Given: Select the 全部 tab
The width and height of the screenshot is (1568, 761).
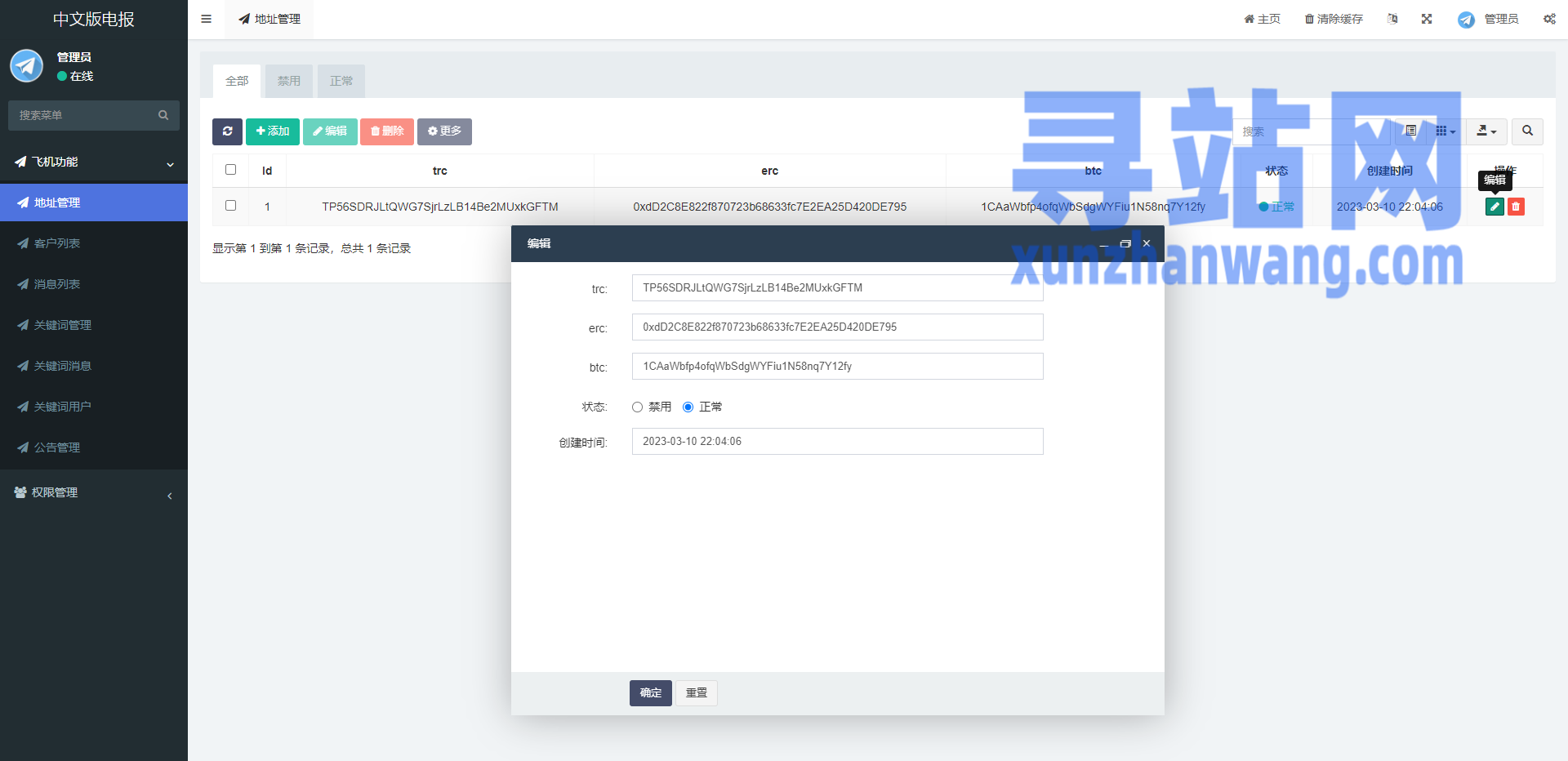Looking at the screenshot, I should click(237, 81).
